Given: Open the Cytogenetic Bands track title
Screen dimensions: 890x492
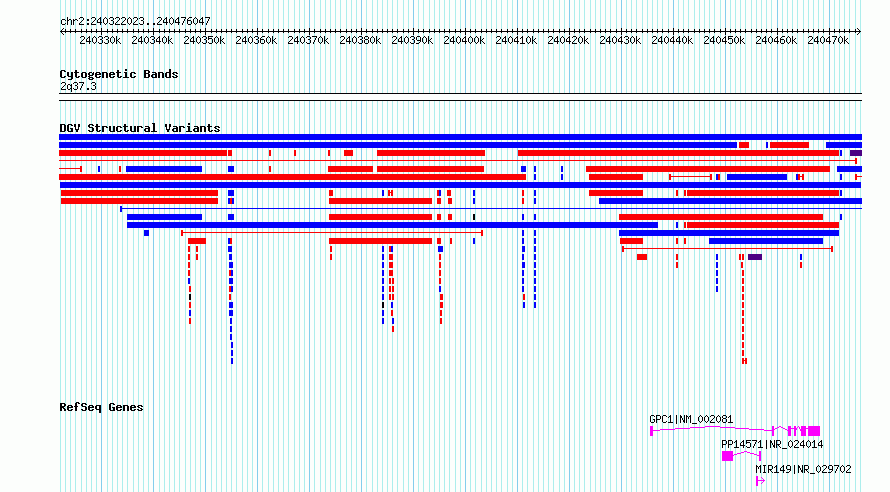Looking at the screenshot, I should (x=119, y=74).
